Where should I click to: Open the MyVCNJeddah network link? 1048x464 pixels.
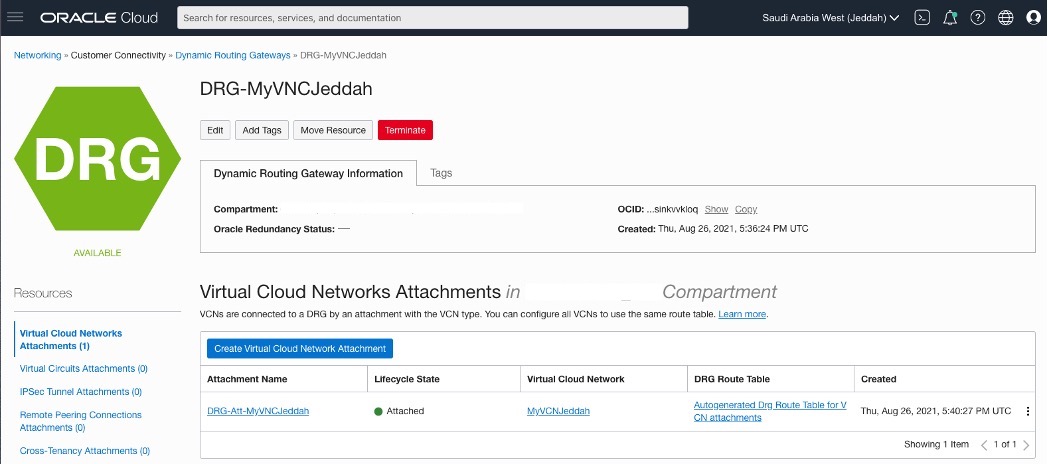coord(558,411)
